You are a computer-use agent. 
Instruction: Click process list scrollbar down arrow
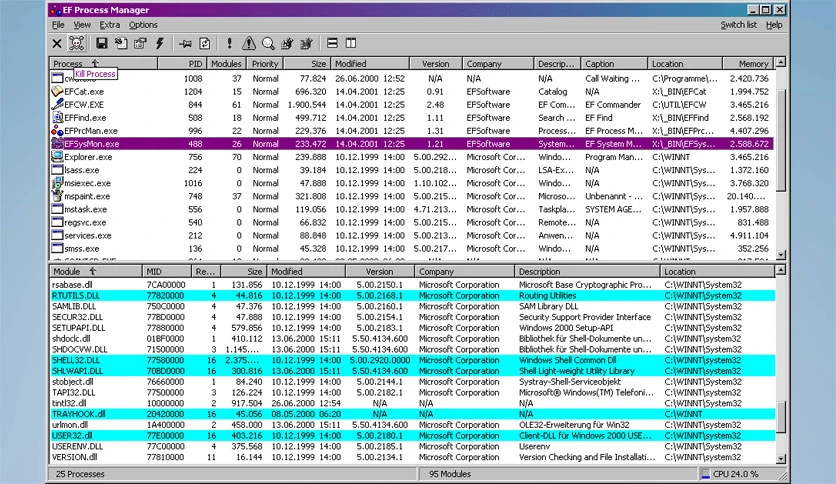tap(781, 255)
